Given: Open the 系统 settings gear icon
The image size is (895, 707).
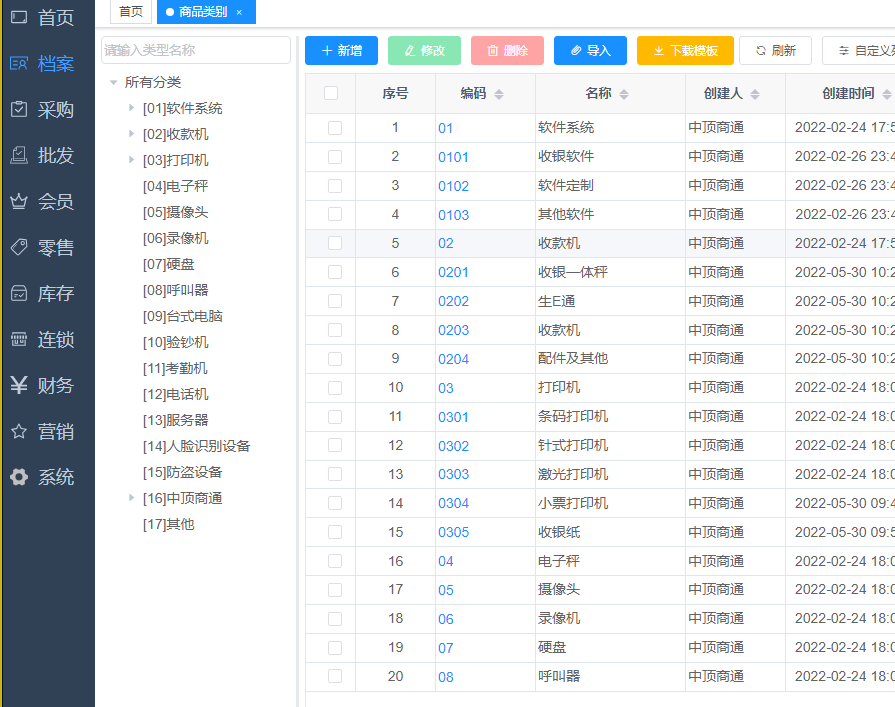Looking at the screenshot, I should coord(19,478).
